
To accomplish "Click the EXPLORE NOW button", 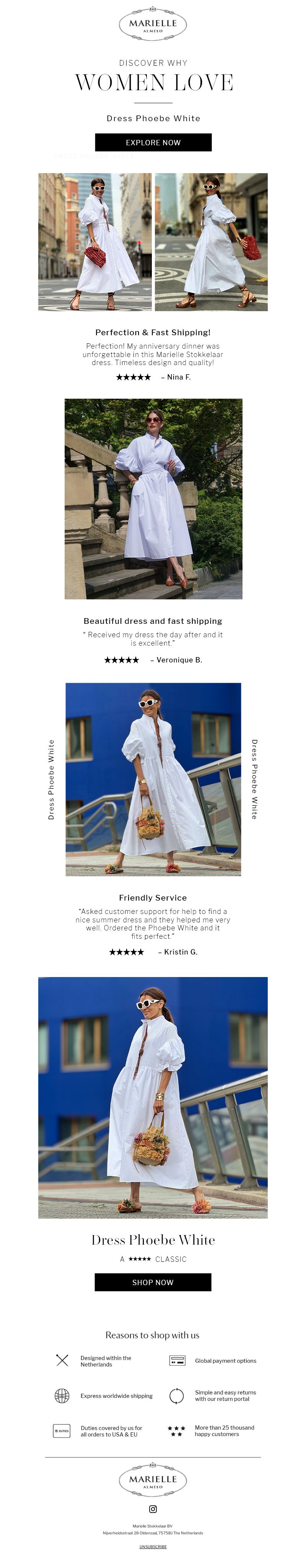I will [x=153, y=143].
